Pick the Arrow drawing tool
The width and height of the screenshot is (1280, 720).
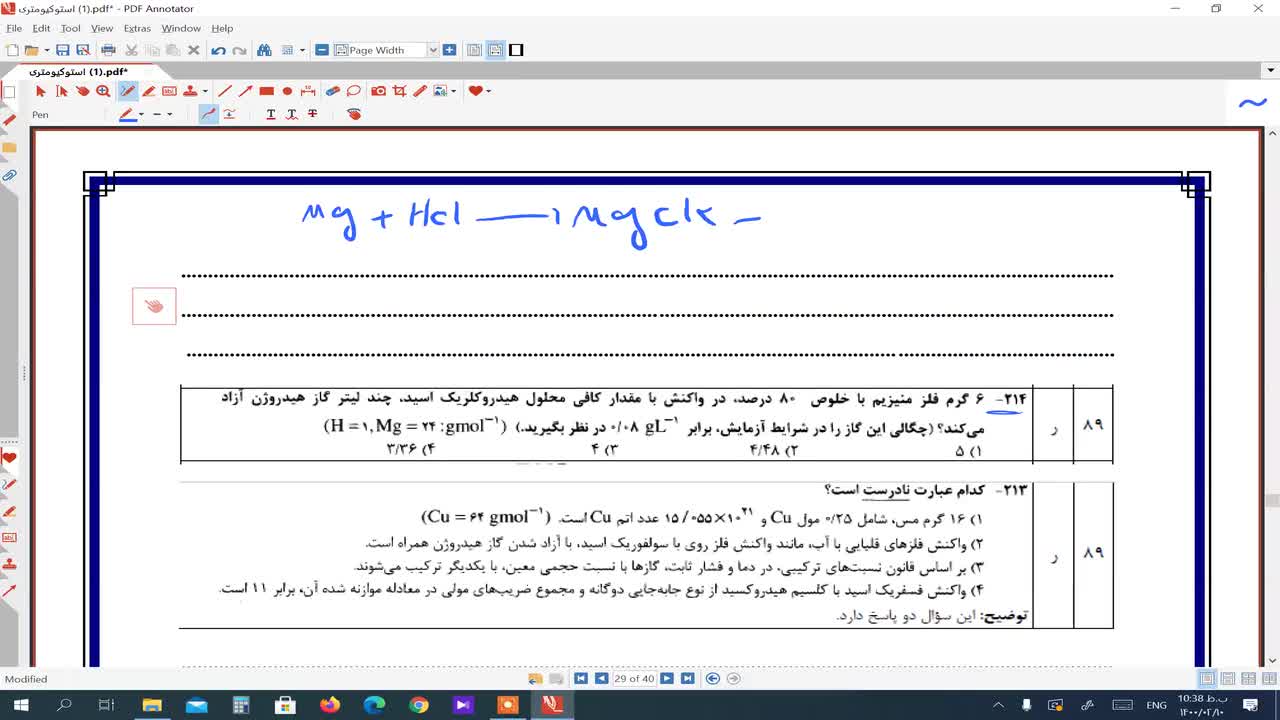point(245,91)
